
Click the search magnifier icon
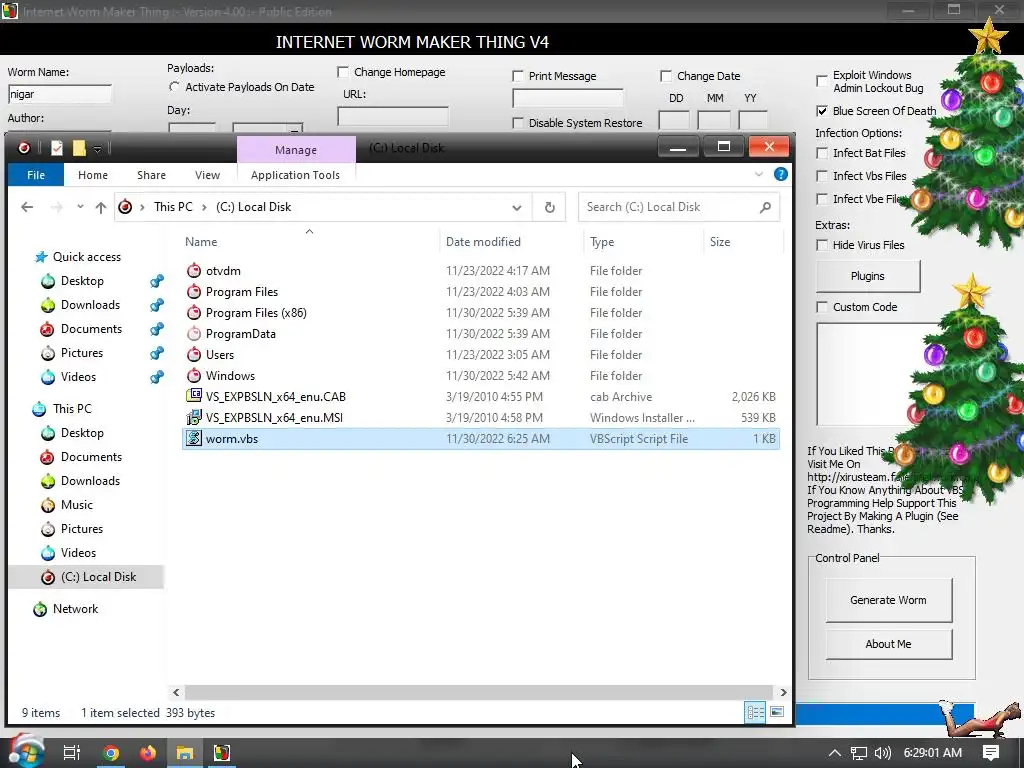765,207
